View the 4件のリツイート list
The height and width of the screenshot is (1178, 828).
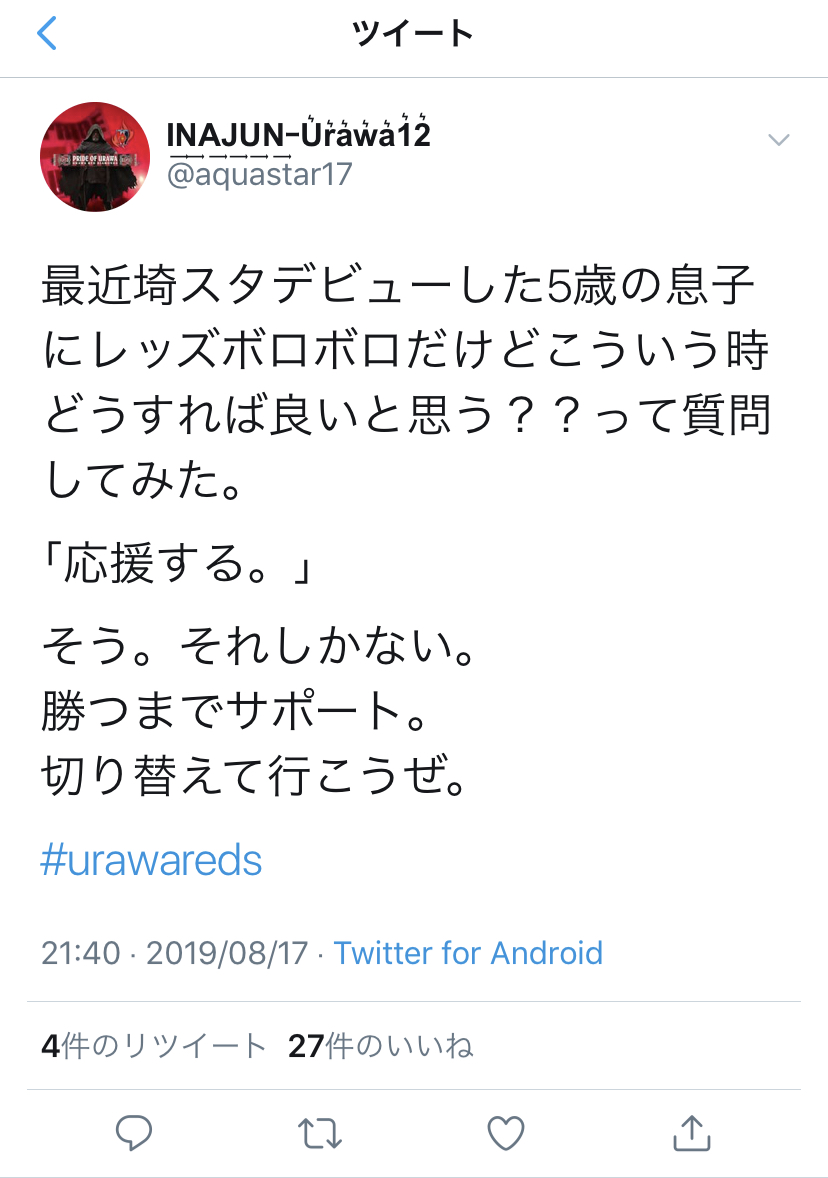[154, 1046]
